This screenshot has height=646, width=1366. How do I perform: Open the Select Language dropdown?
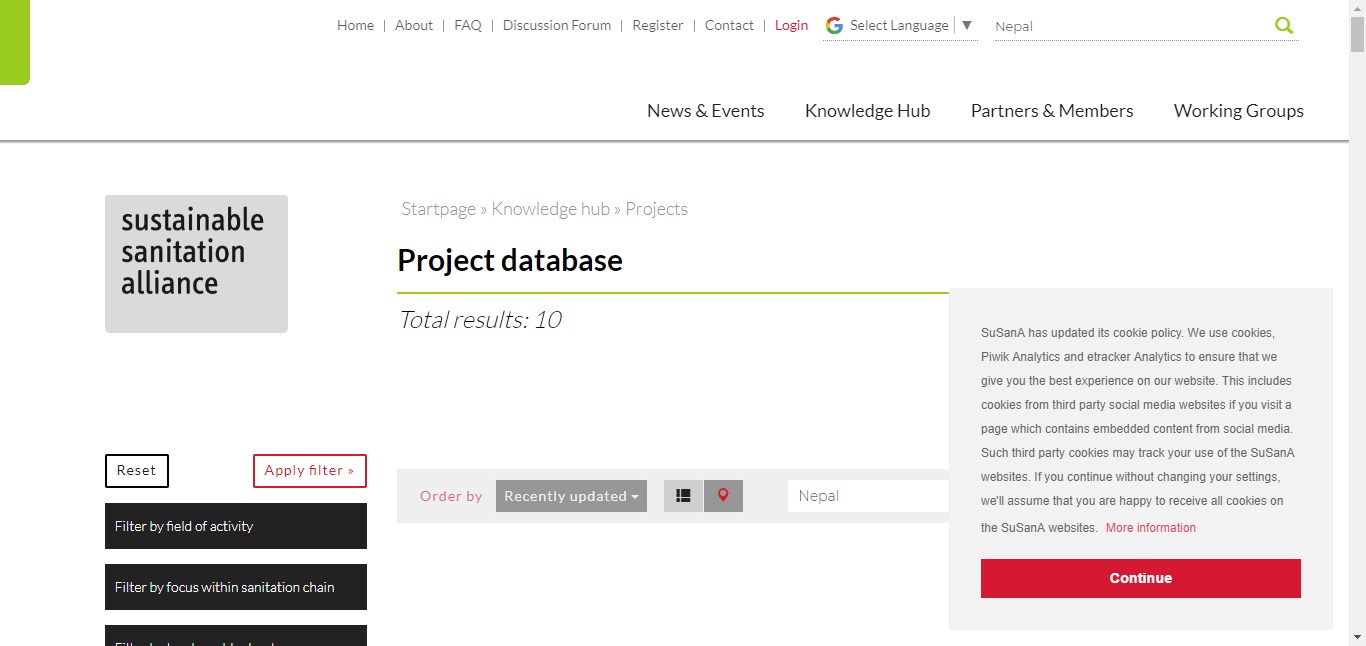(900, 26)
